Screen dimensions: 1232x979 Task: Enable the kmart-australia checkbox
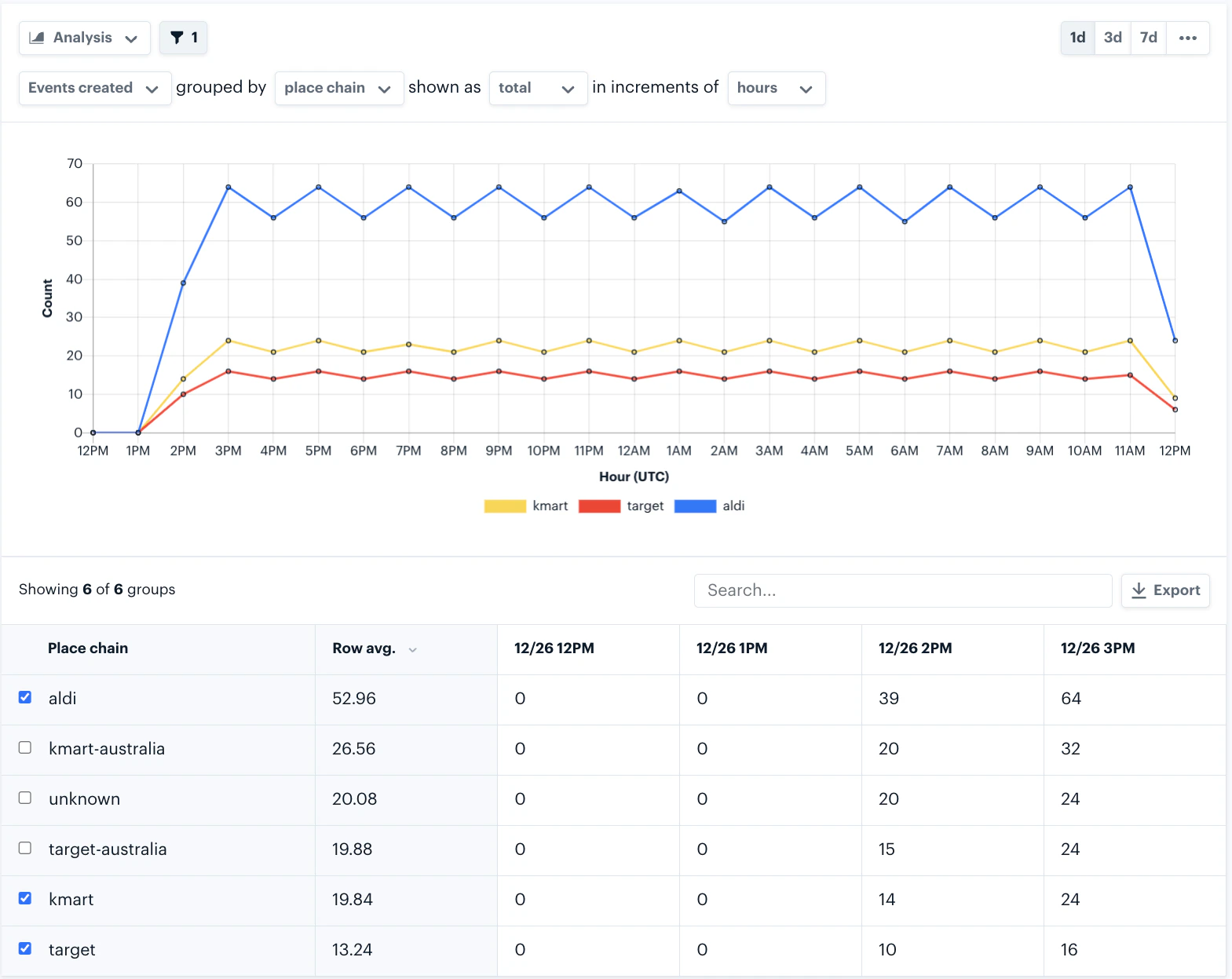click(25, 747)
